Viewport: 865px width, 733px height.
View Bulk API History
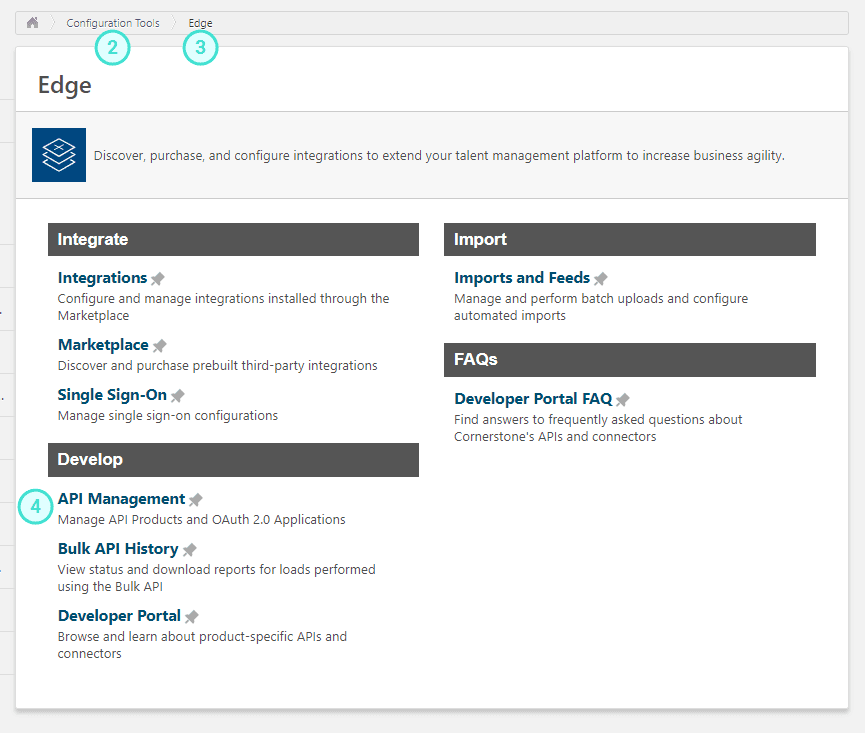click(118, 549)
